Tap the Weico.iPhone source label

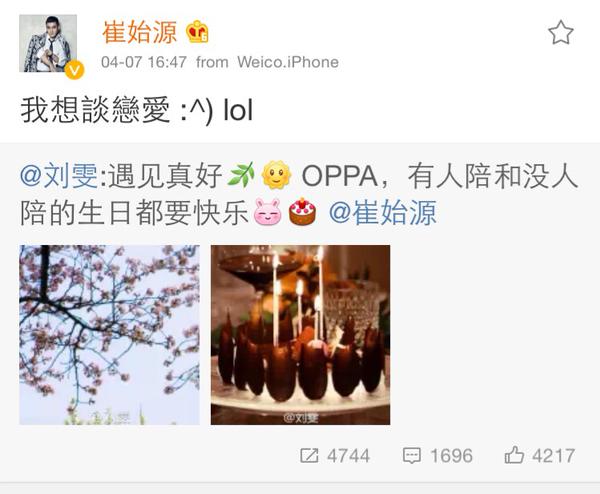288,62
